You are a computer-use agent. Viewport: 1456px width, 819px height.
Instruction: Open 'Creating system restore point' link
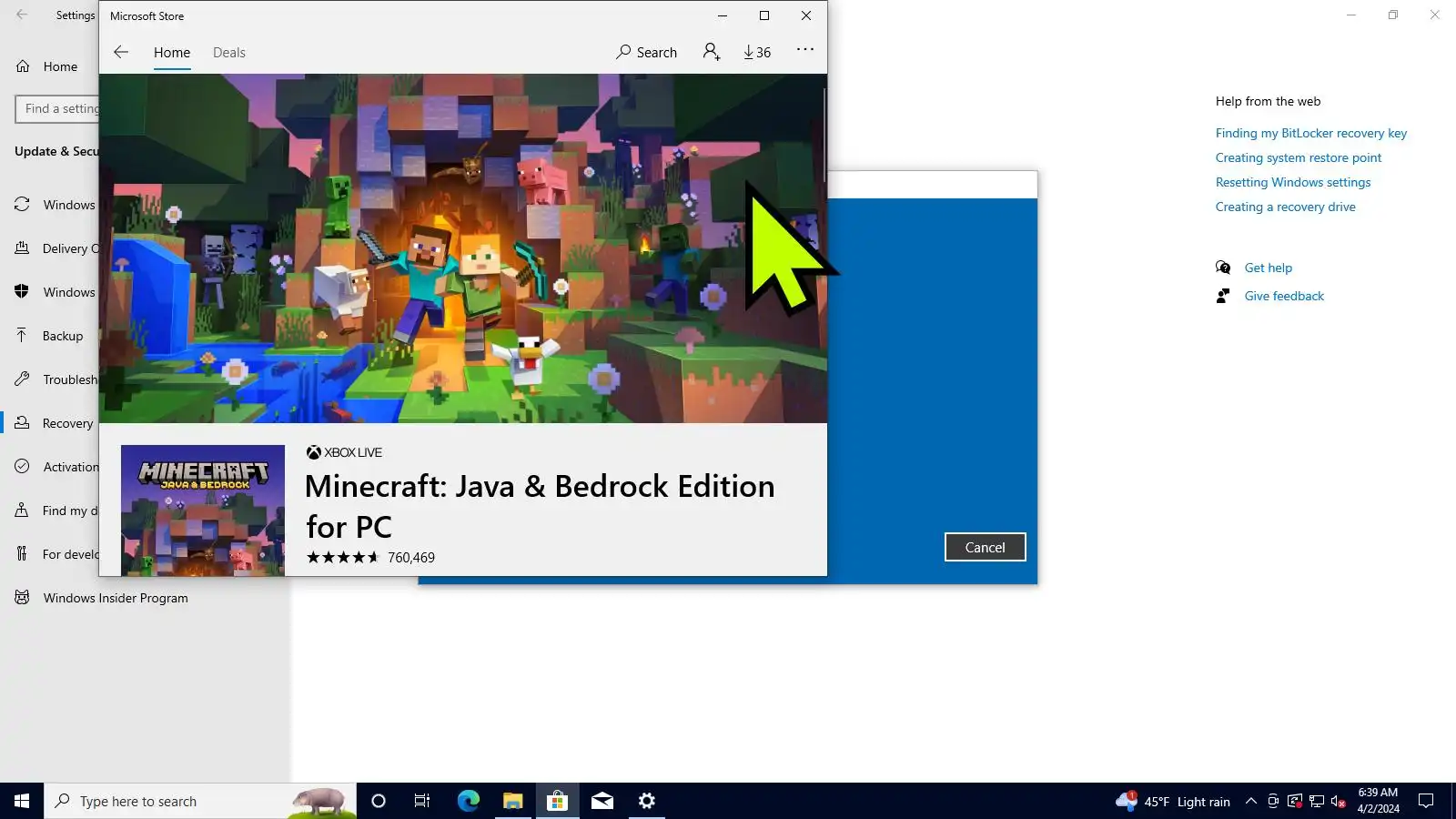pyautogui.click(x=1299, y=157)
